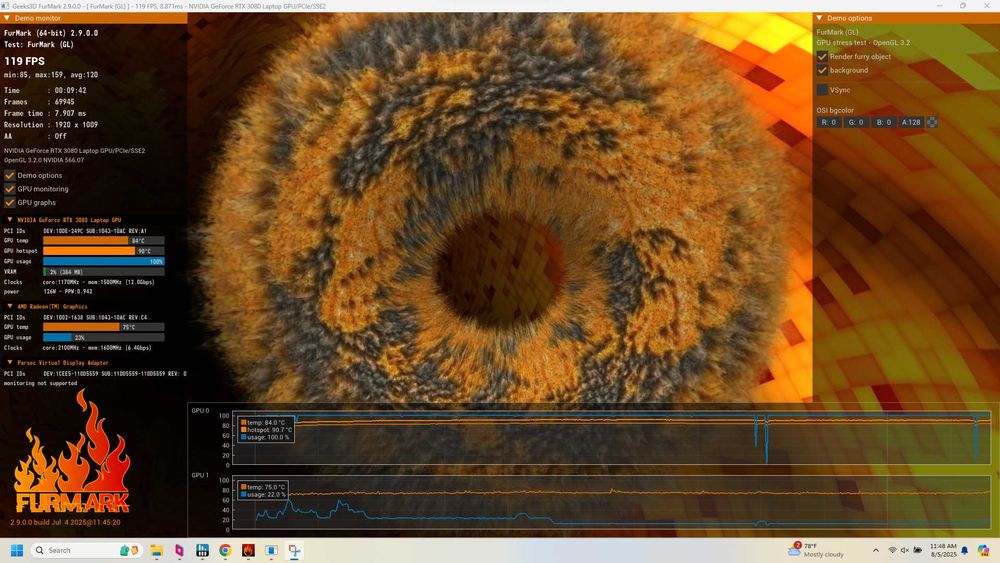Collapse Parsec Virtual Display Adapter section
This screenshot has width=1000, height=563.
coord(10,363)
